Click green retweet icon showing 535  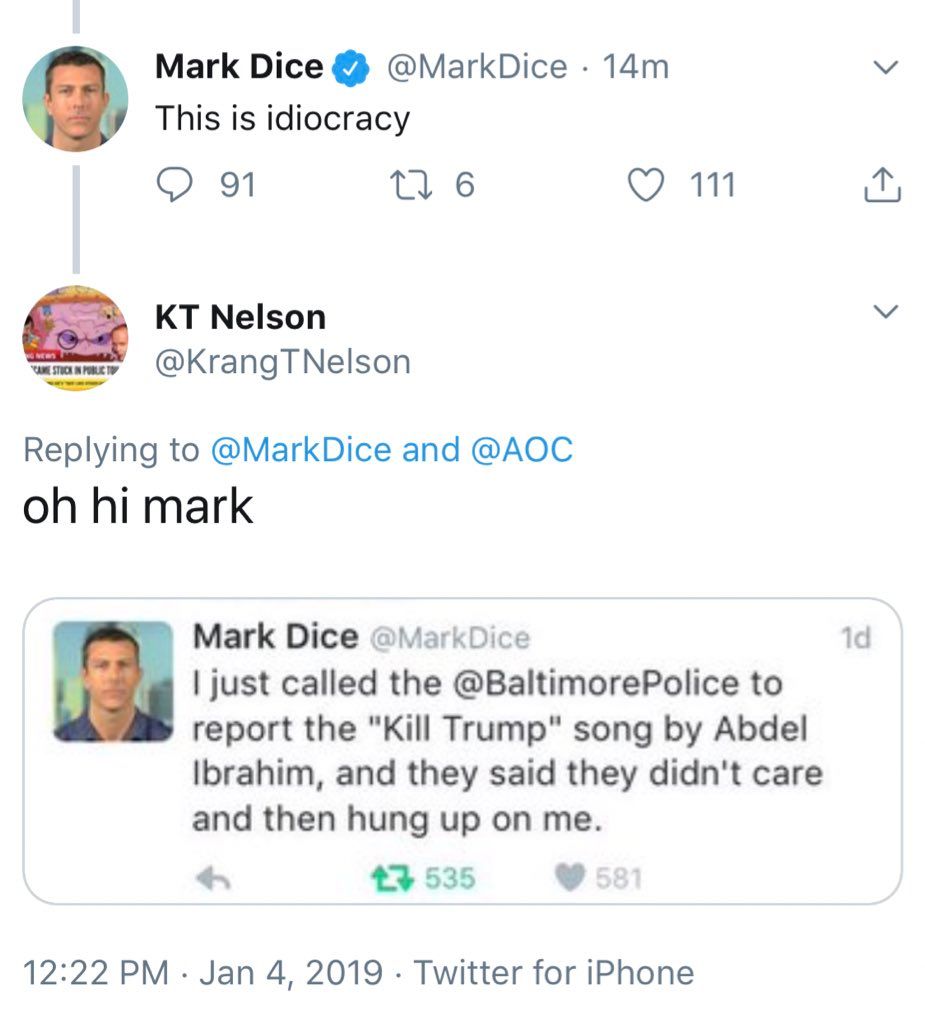pyautogui.click(x=384, y=878)
